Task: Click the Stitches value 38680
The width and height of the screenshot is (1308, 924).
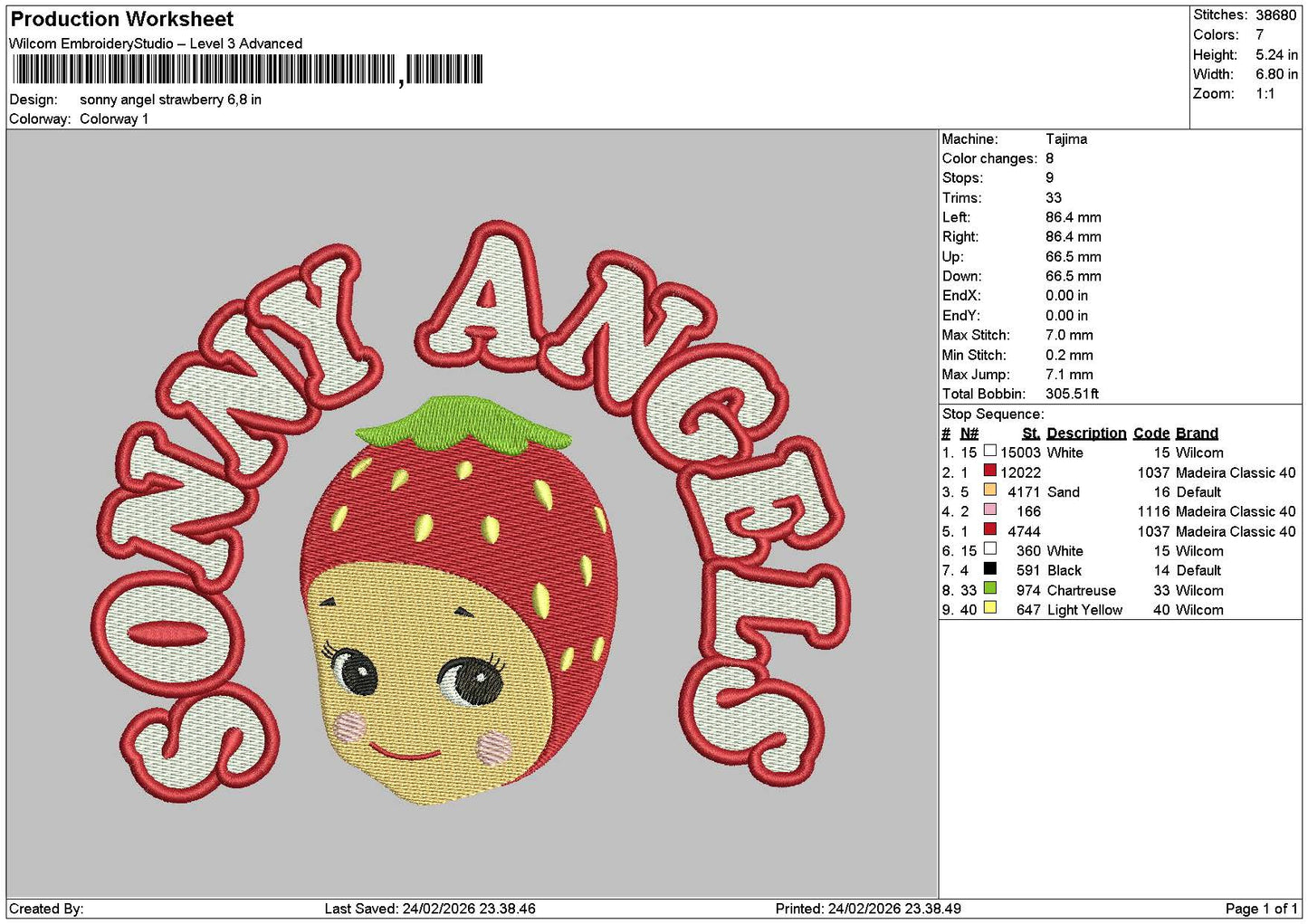Action: (x=1275, y=15)
